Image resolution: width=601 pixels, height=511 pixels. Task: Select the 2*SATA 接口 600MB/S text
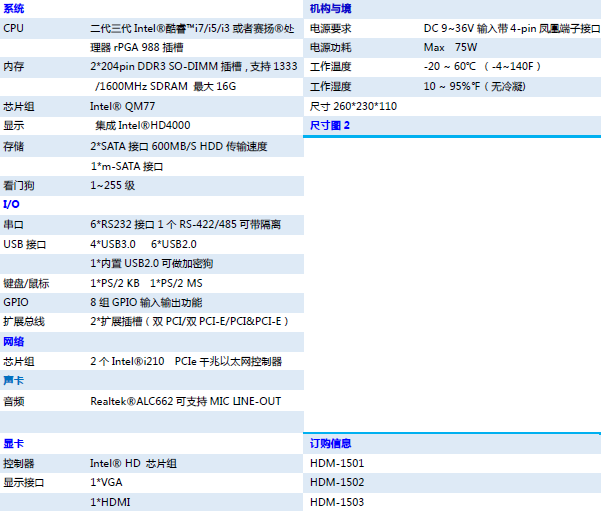[x=179, y=146]
